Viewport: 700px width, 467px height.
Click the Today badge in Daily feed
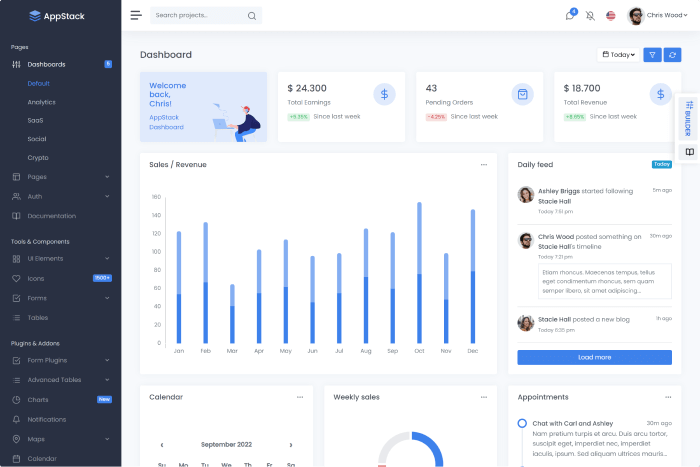(662, 164)
